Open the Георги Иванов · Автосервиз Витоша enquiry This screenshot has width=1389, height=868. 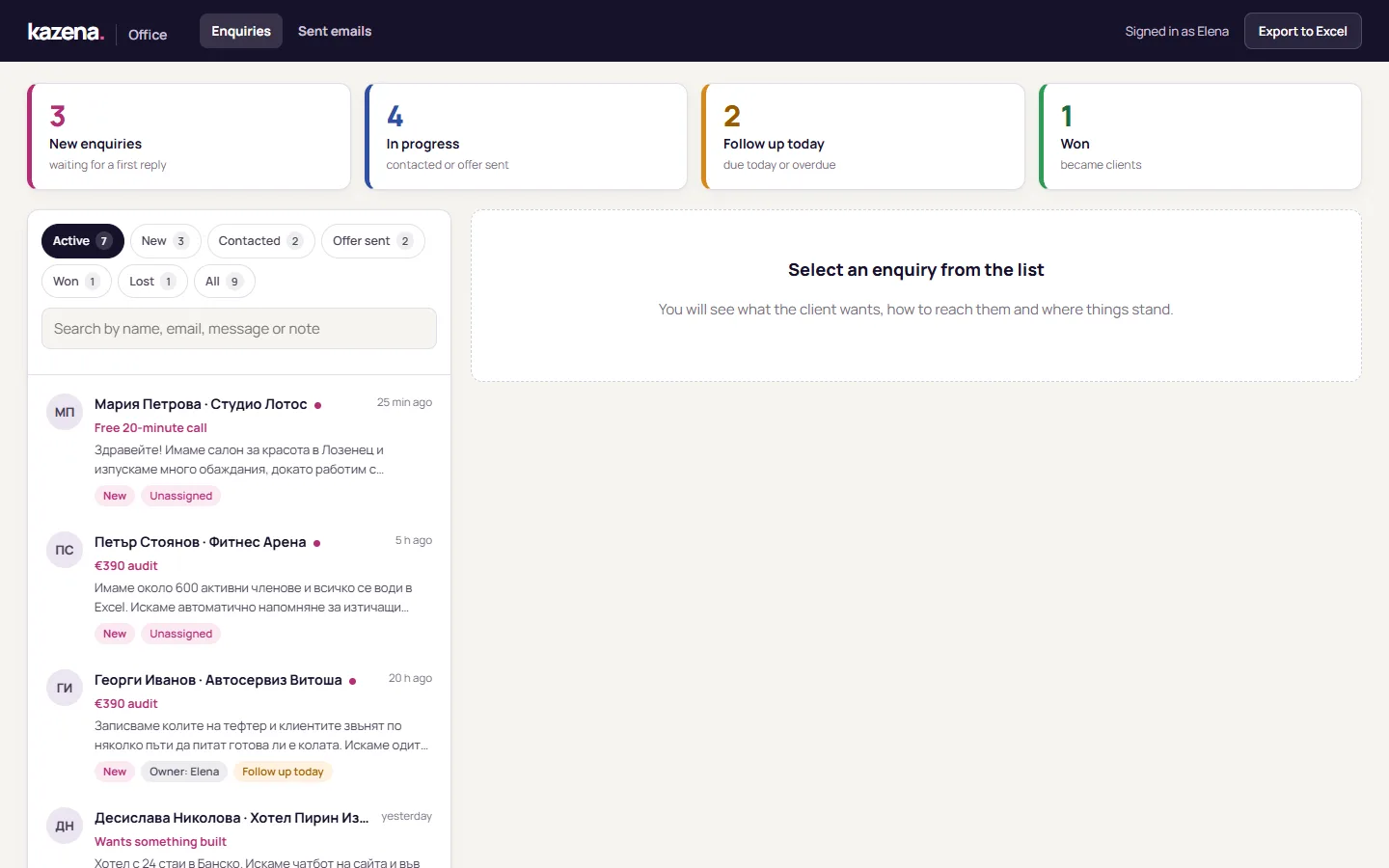click(239, 725)
